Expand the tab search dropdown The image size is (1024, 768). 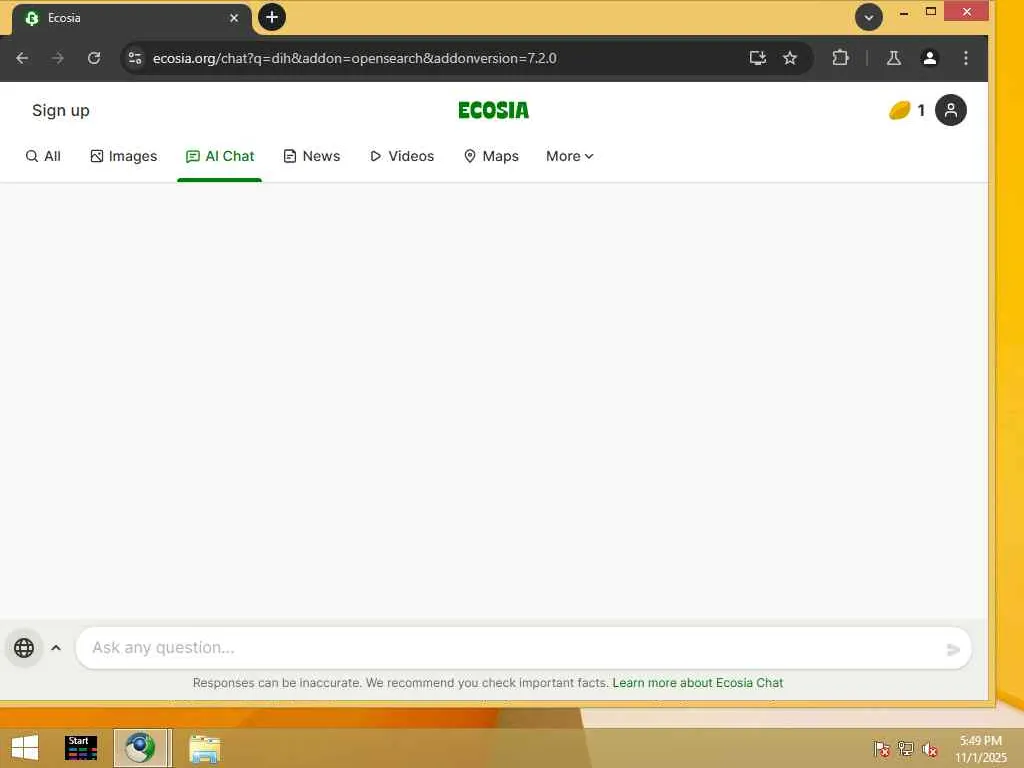[869, 18]
